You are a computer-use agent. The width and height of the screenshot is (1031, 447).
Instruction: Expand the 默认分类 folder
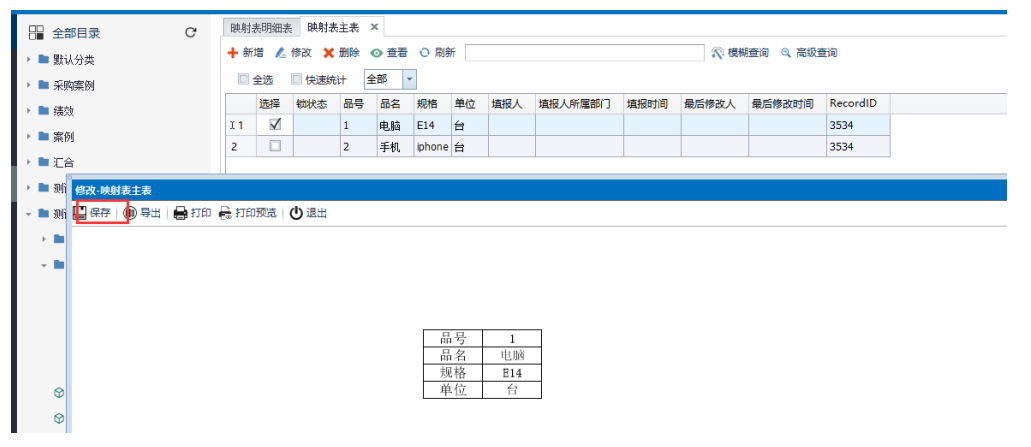[29, 59]
